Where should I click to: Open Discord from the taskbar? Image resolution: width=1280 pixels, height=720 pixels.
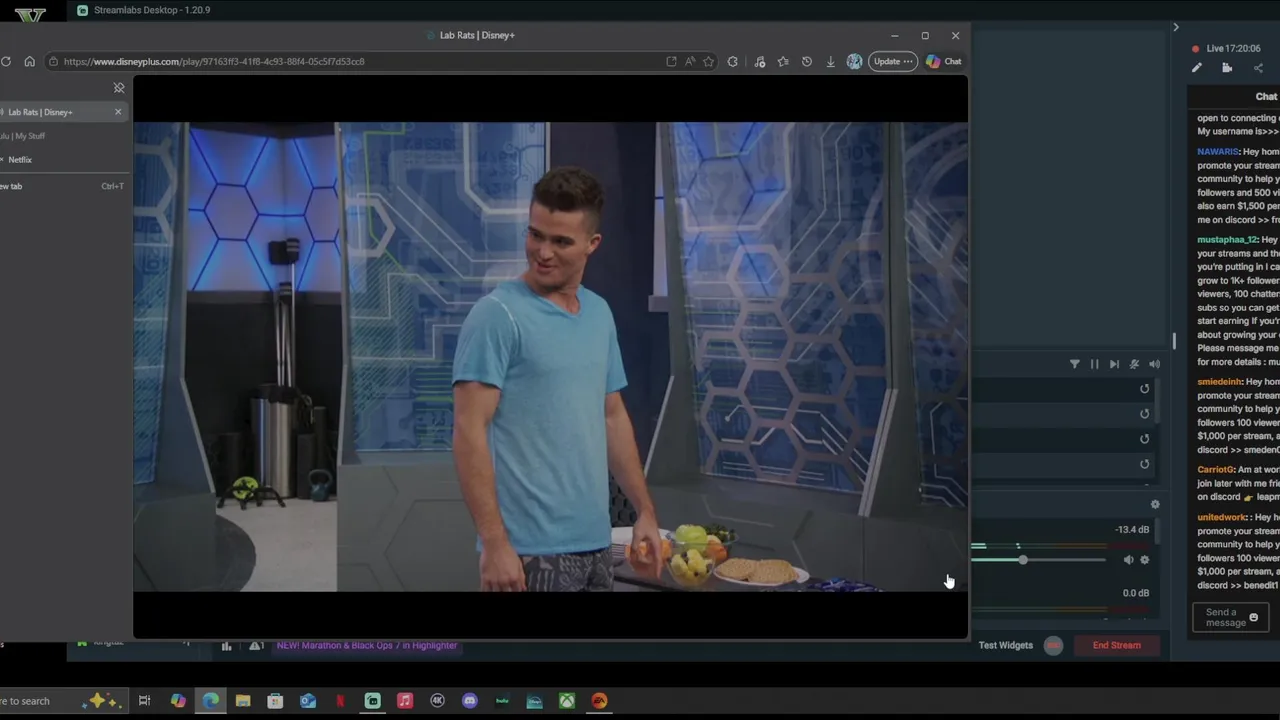[x=470, y=701]
